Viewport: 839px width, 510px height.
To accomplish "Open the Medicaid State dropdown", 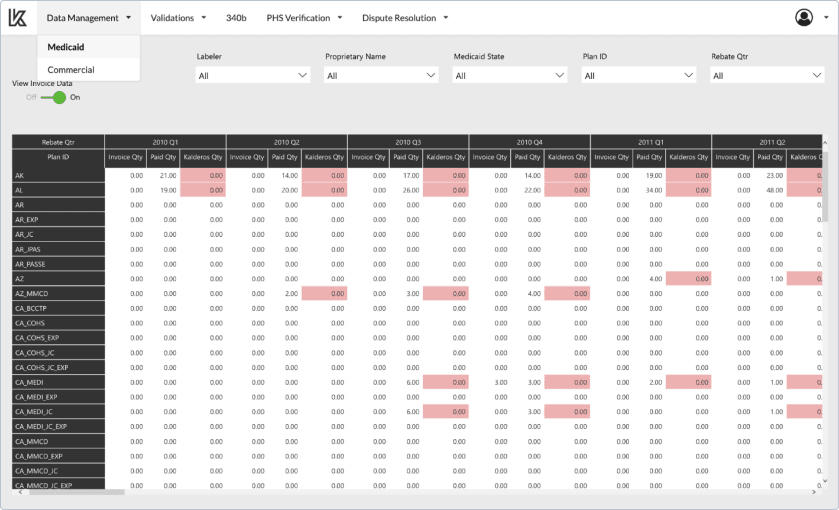I will pos(509,75).
